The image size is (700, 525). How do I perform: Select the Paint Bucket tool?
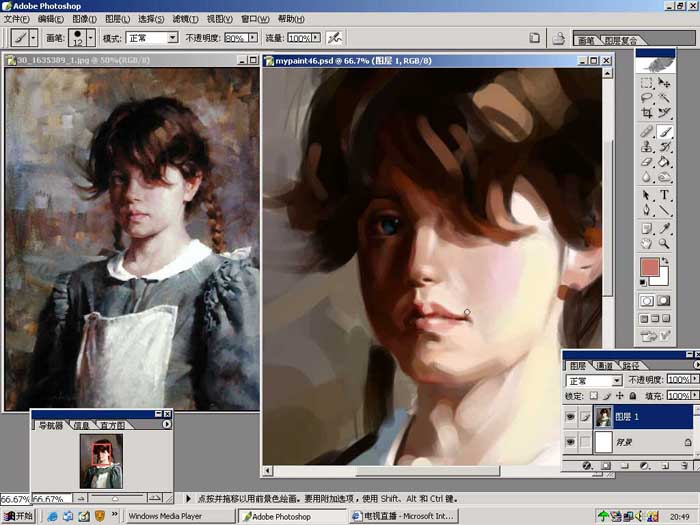(x=664, y=162)
